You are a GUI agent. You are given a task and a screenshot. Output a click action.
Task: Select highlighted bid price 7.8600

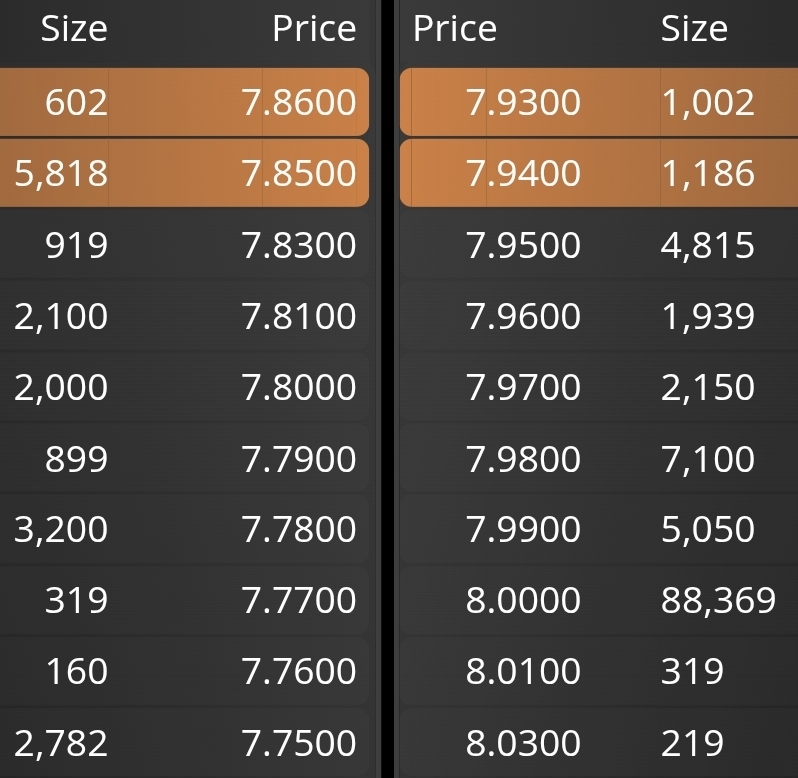pyautogui.click(x=299, y=102)
